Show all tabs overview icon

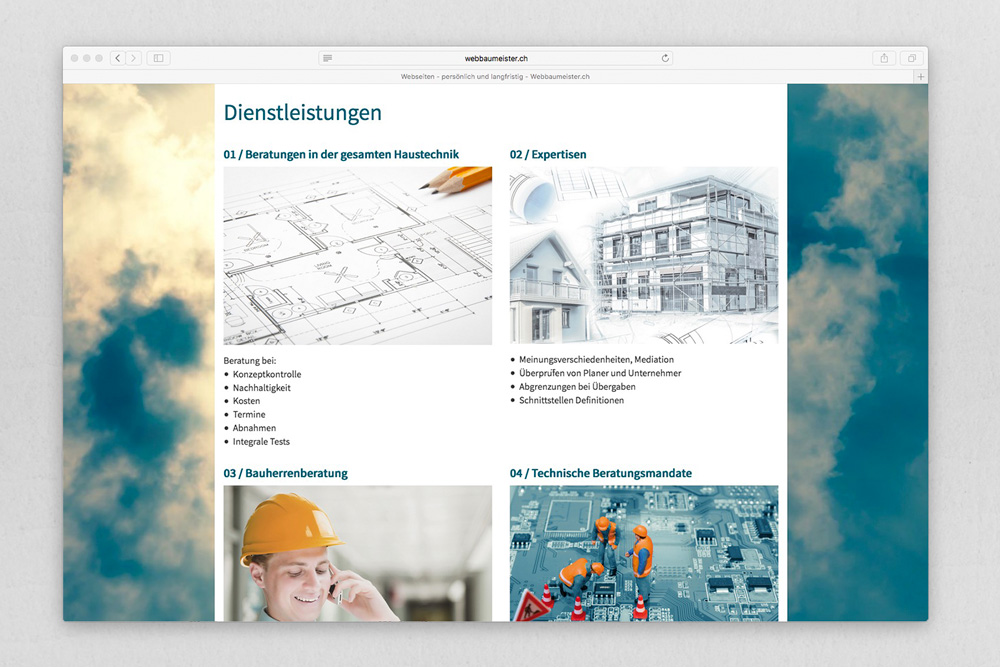tap(911, 58)
